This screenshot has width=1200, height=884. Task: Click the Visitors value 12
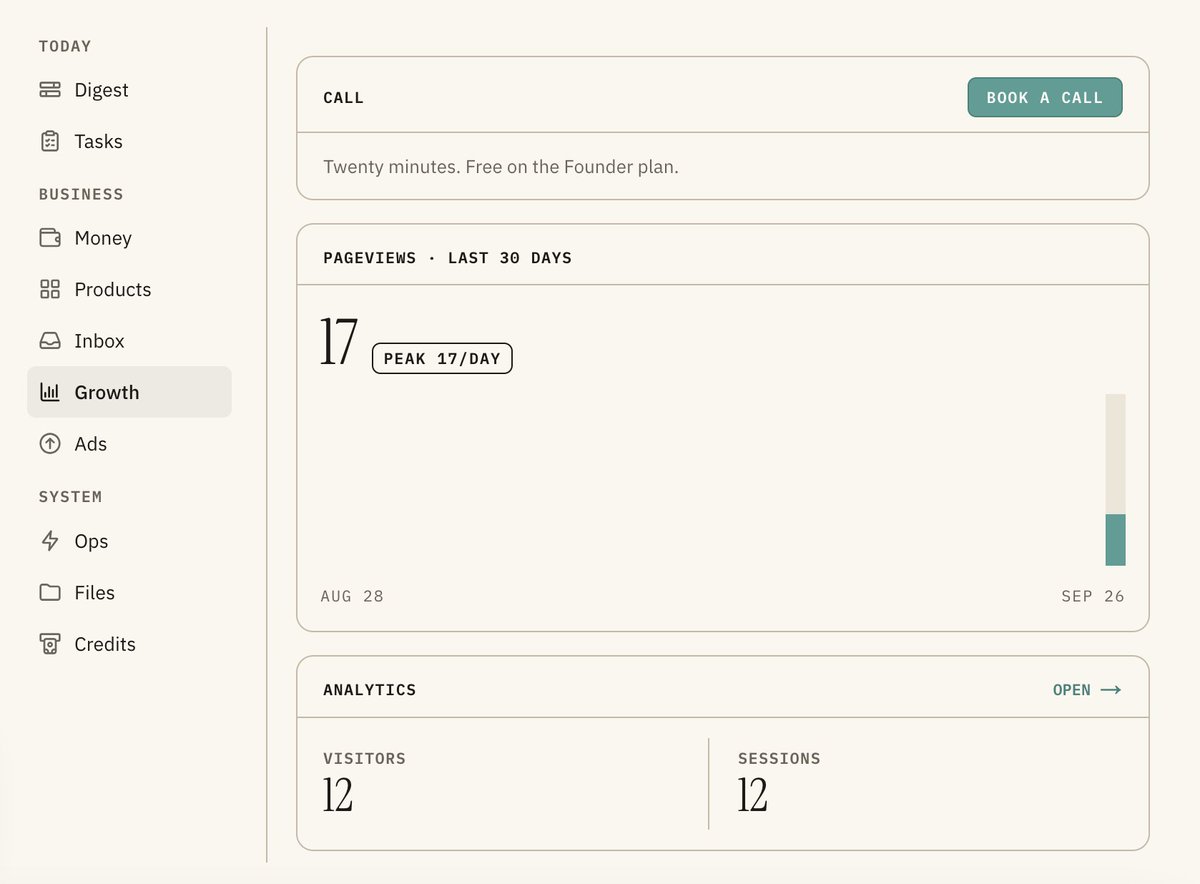[338, 795]
